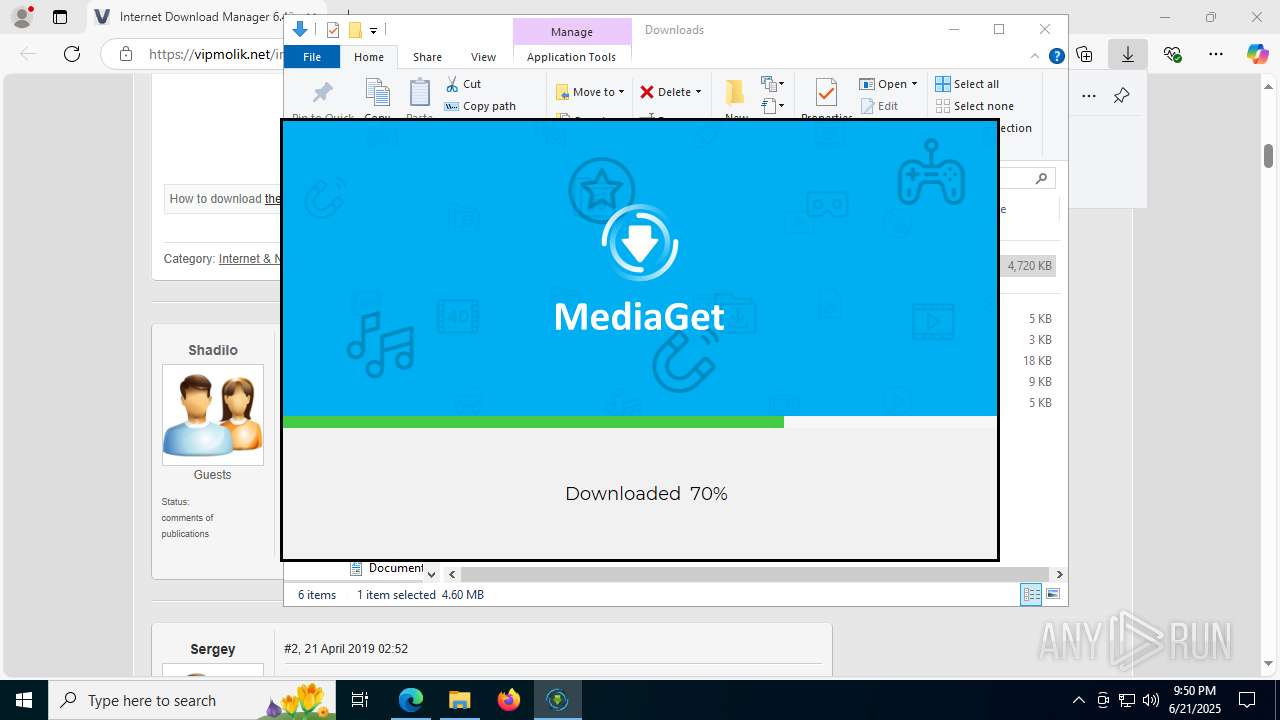Viewport: 1280px width, 720px height.
Task: Click the red Delete X icon
Action: (x=647, y=92)
